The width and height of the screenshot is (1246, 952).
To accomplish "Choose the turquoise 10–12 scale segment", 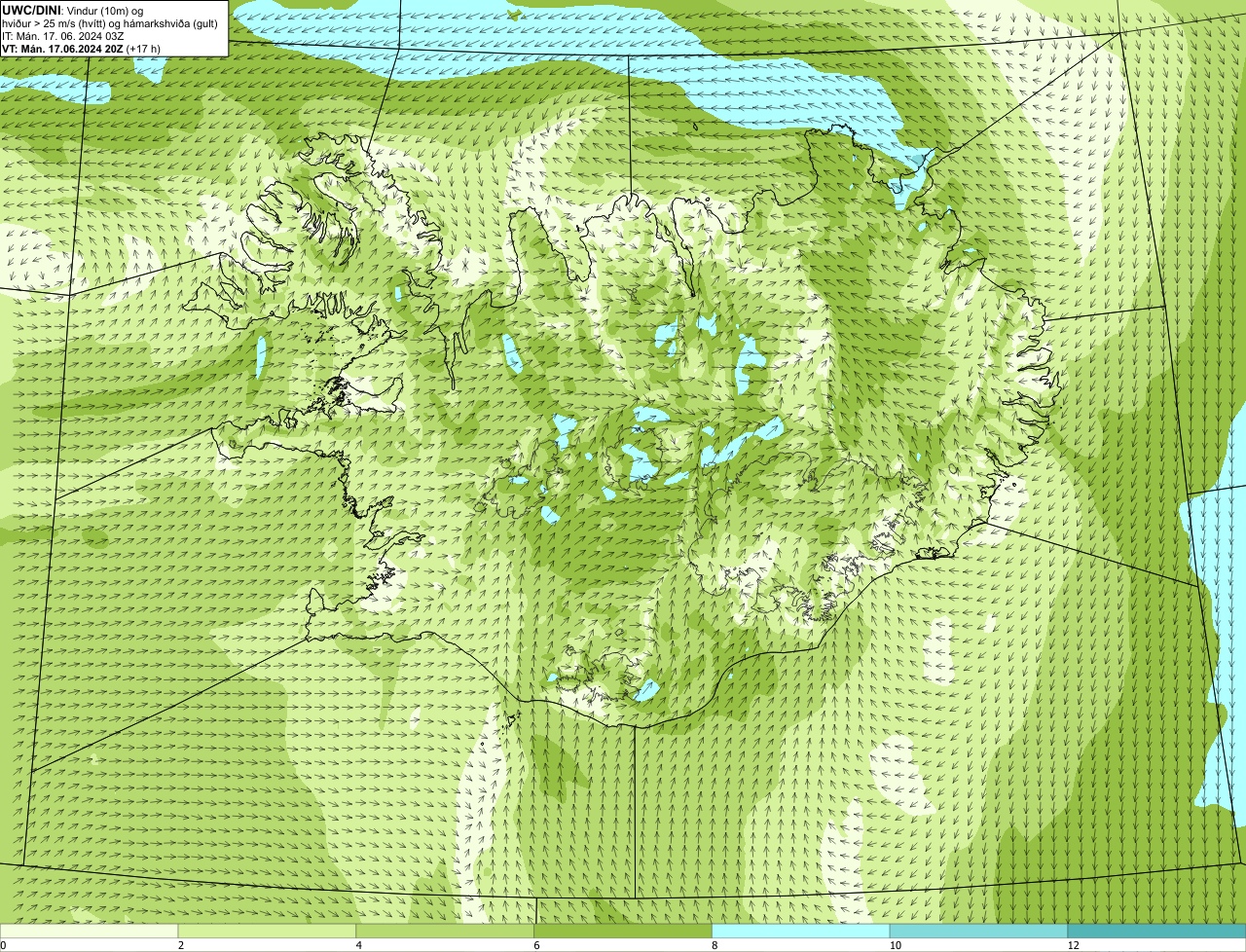I will pos(978,932).
